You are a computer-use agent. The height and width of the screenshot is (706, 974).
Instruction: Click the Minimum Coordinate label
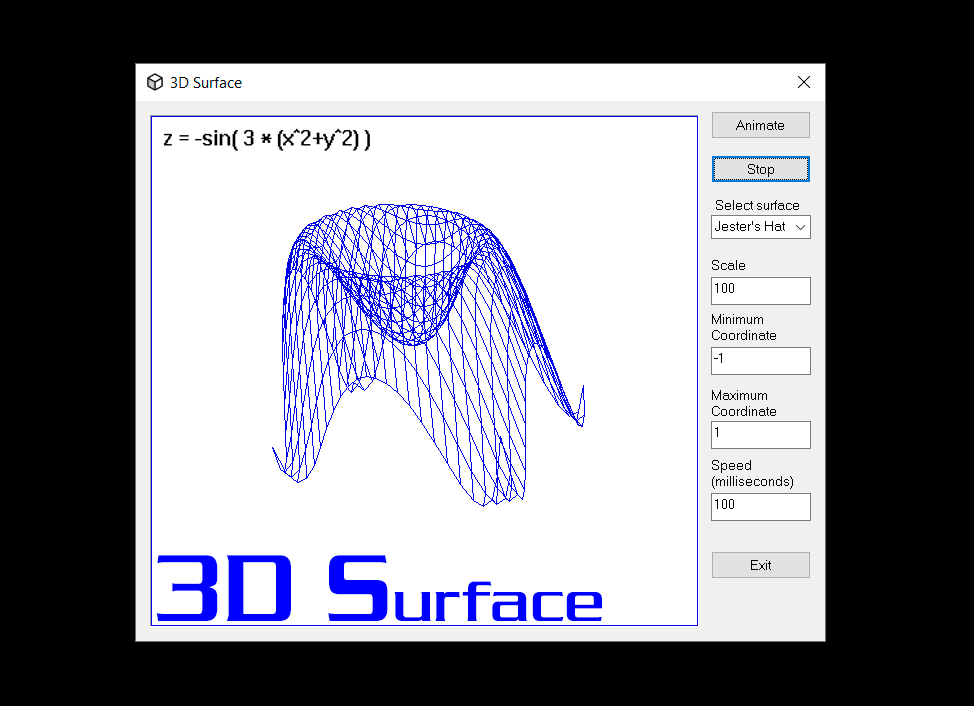[x=744, y=327]
